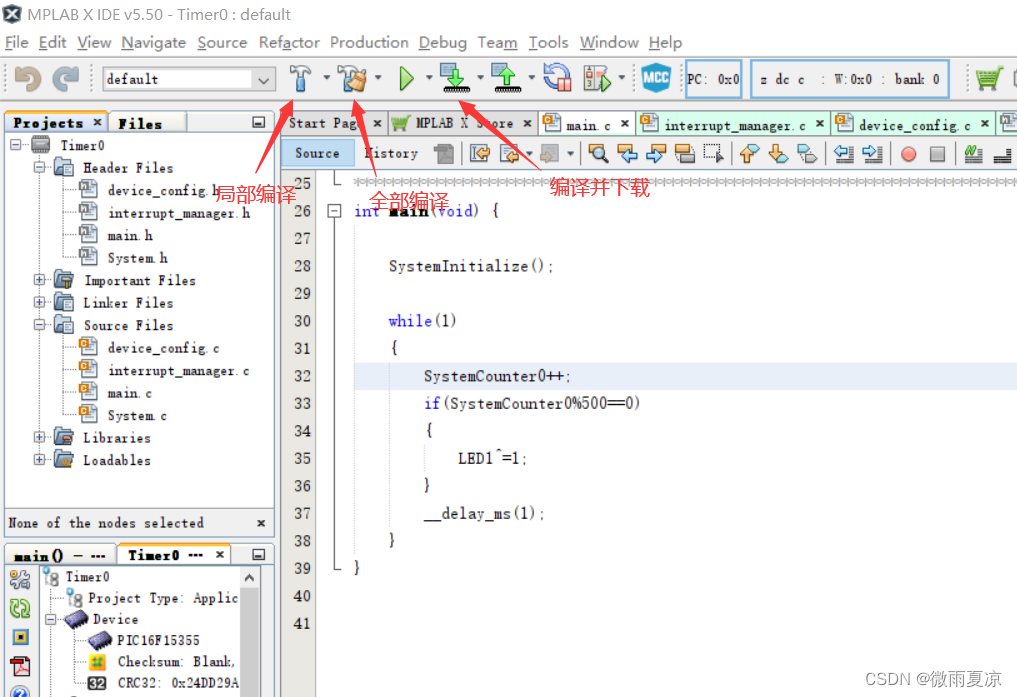This screenshot has width=1017, height=697.
Task: Click the Next Bookmark icon
Action: click(x=778, y=154)
